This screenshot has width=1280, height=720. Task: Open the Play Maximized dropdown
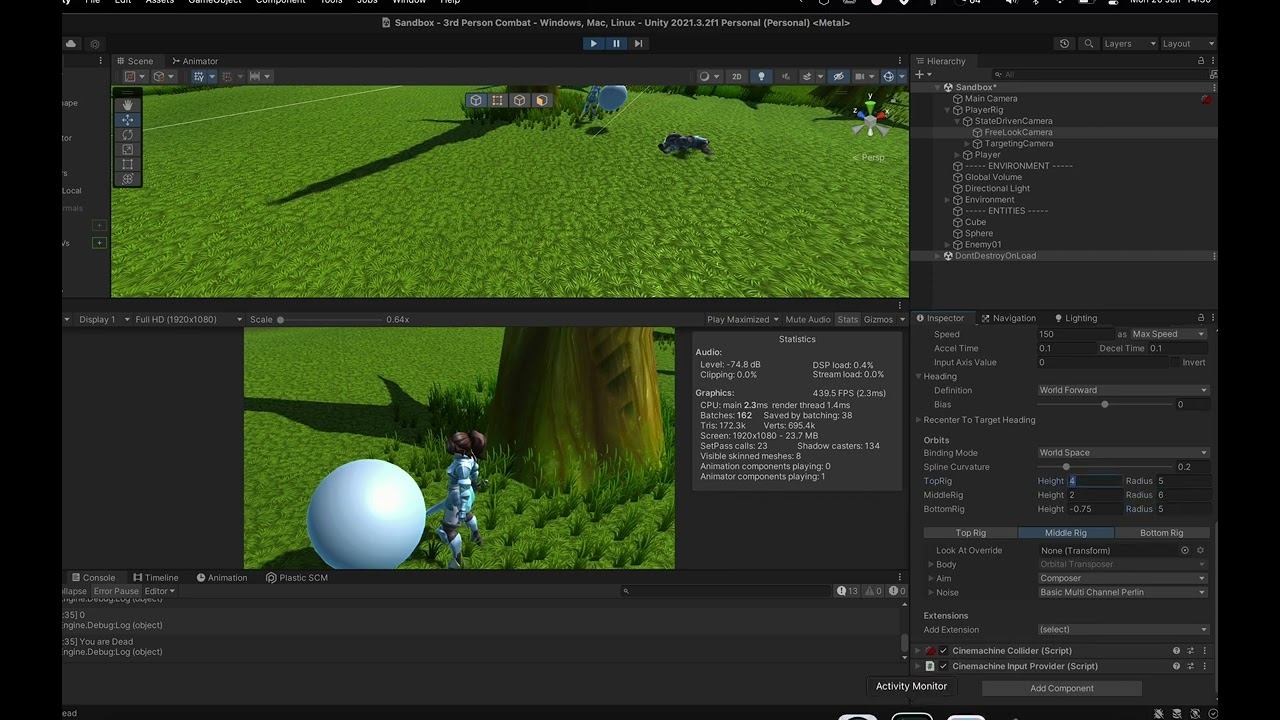[743, 319]
